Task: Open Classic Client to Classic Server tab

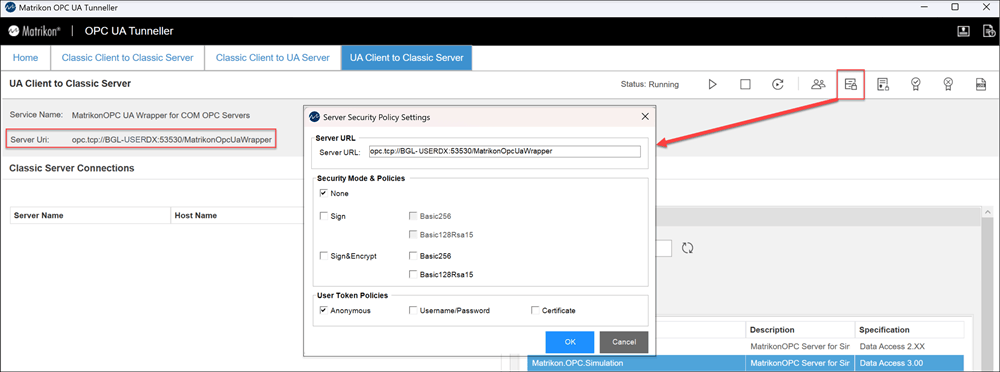Action: tap(128, 57)
